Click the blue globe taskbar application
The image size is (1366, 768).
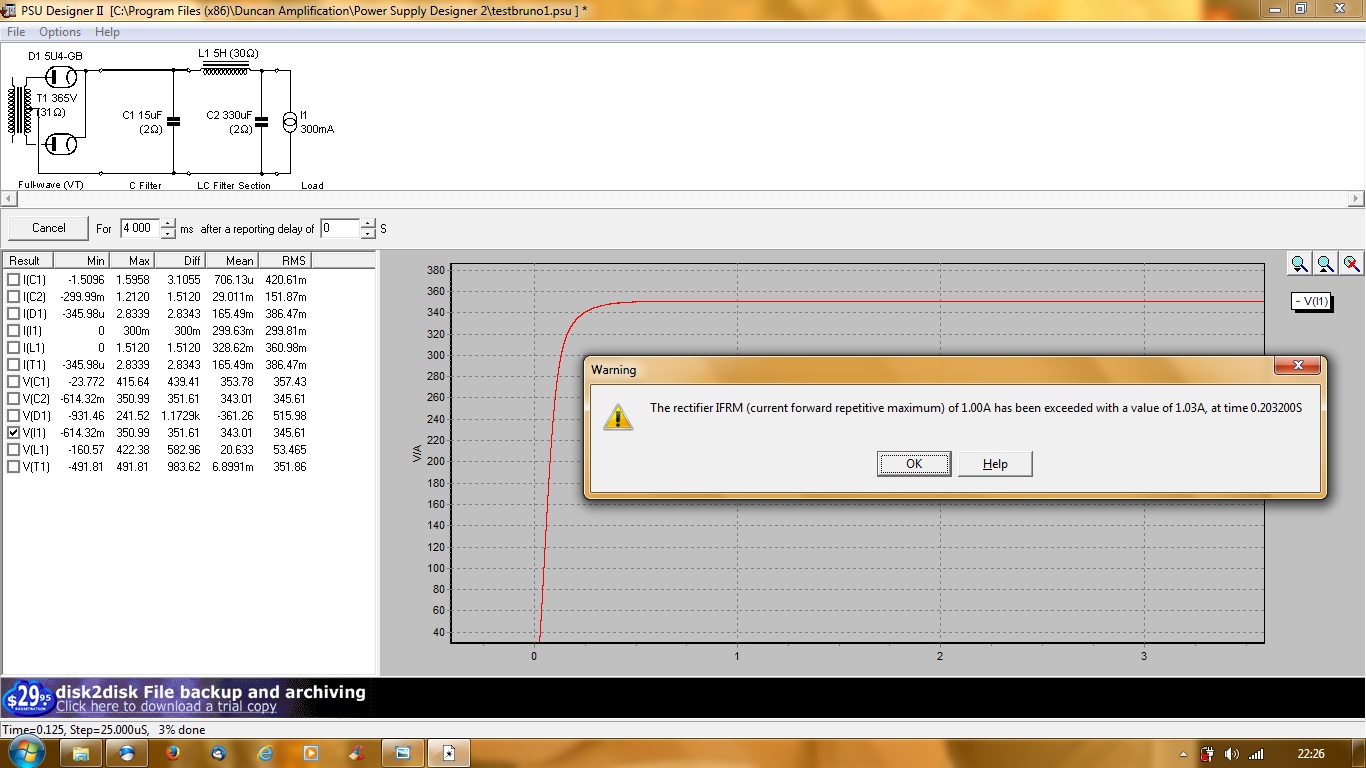click(127, 752)
